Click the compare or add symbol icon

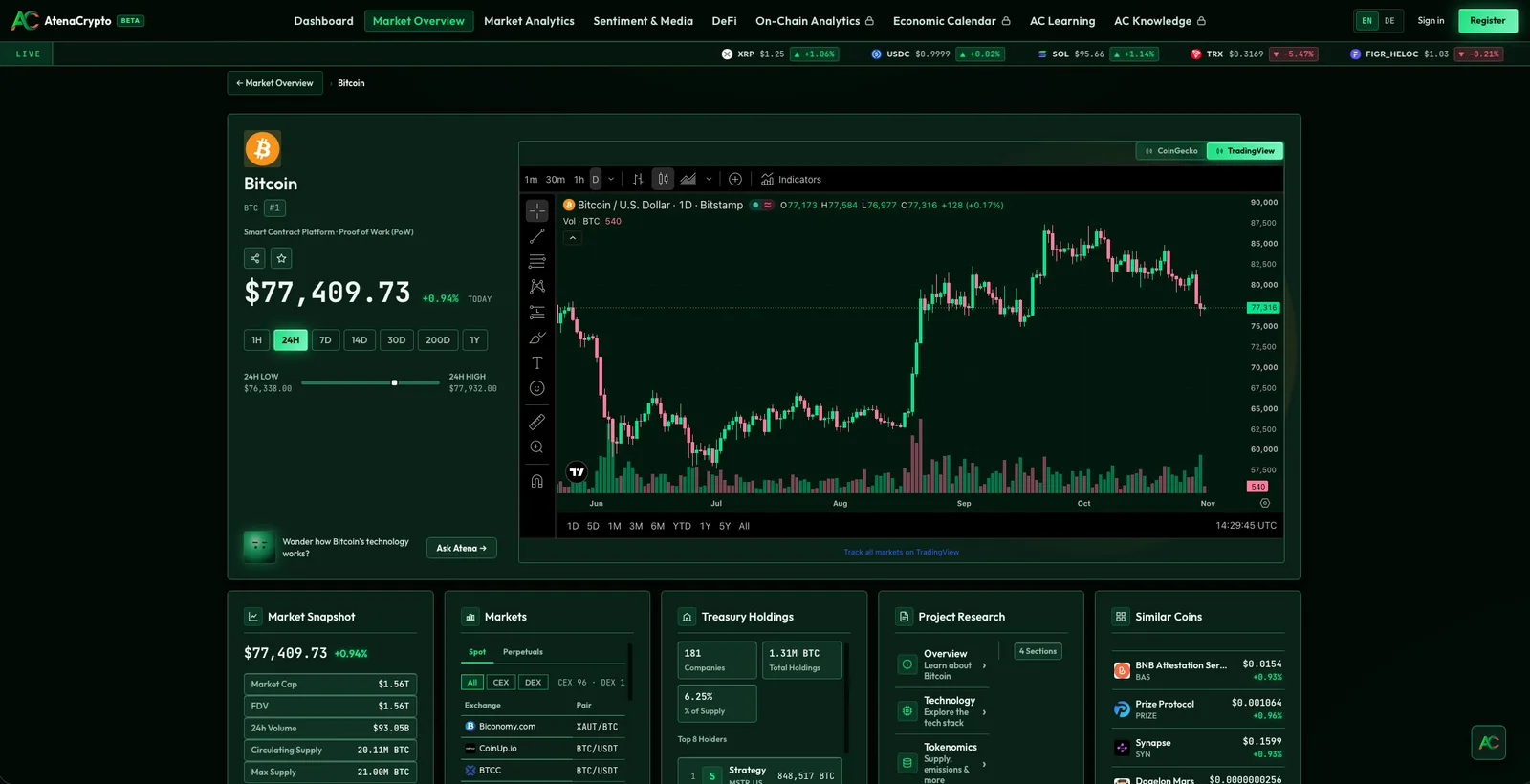[735, 179]
